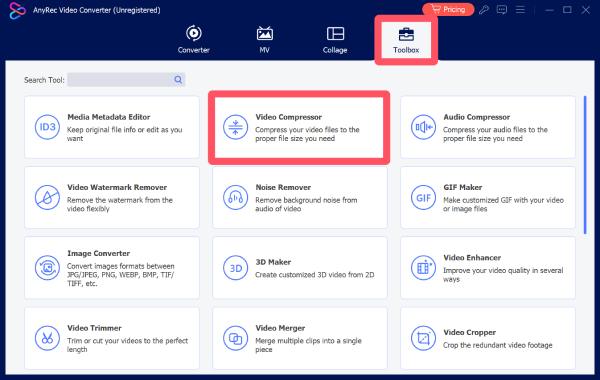Screen dimensions: 600x380
Task: Click the Video Cropper icon
Action: click(x=423, y=338)
